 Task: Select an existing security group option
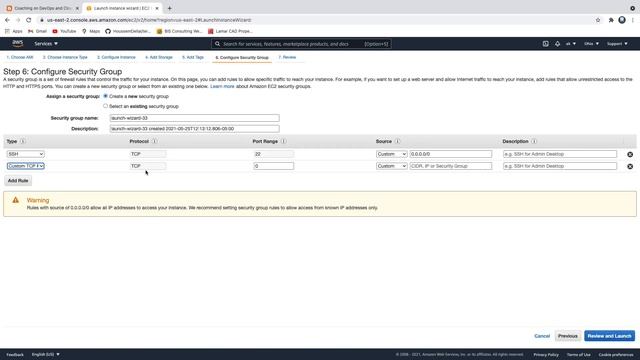tap(105, 106)
